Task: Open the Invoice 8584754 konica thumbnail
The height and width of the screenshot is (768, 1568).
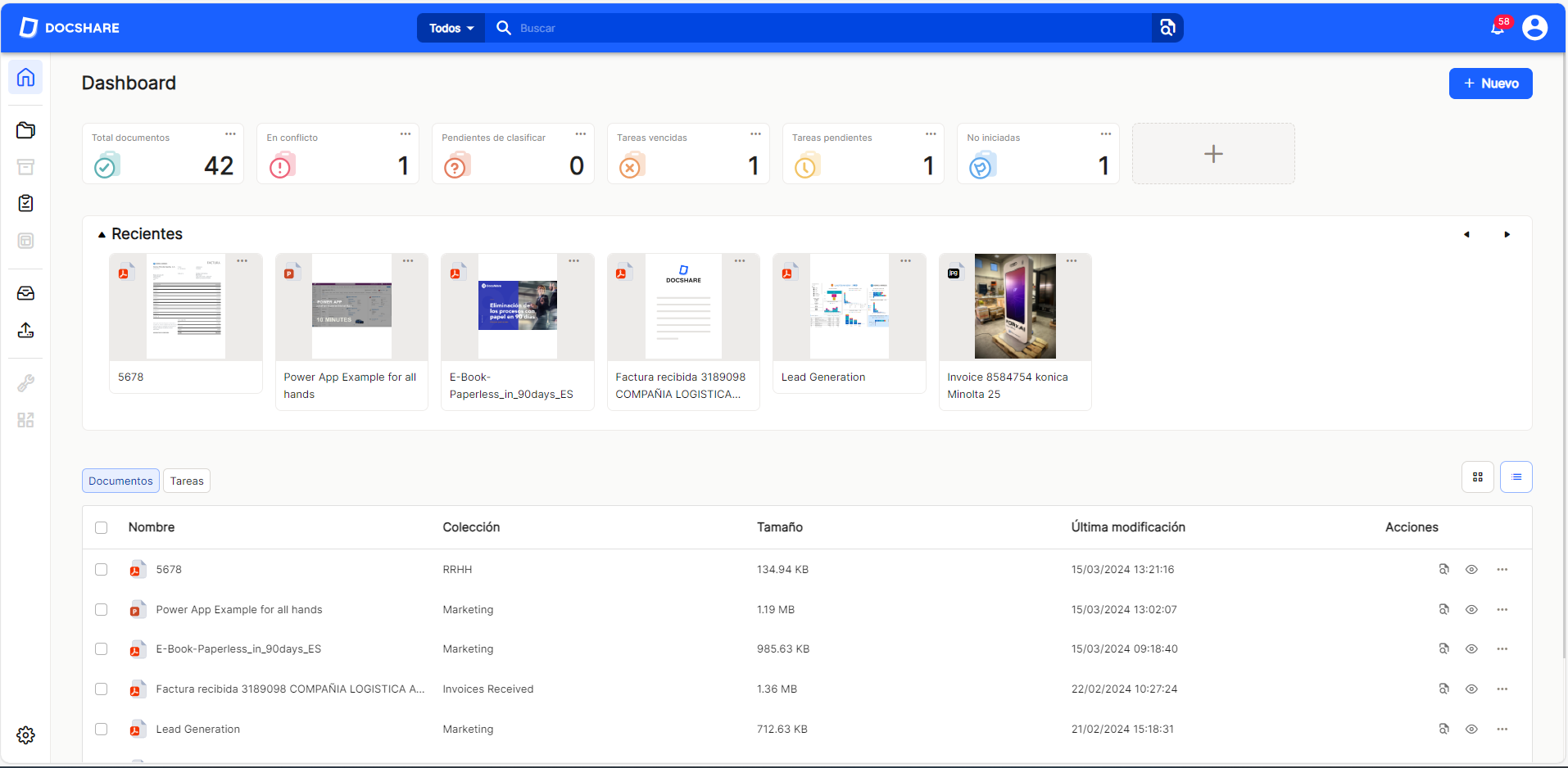Action: pos(1015,306)
